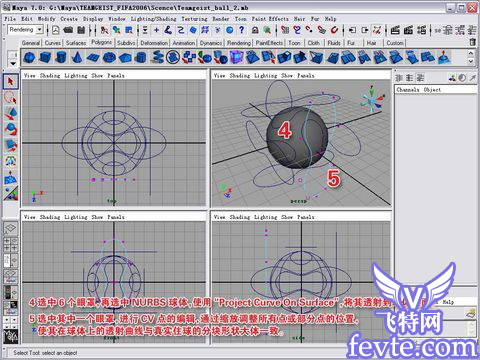This screenshot has height=360, width=480.
Task: Open Object menu in Channel Box
Action: (x=432, y=90)
